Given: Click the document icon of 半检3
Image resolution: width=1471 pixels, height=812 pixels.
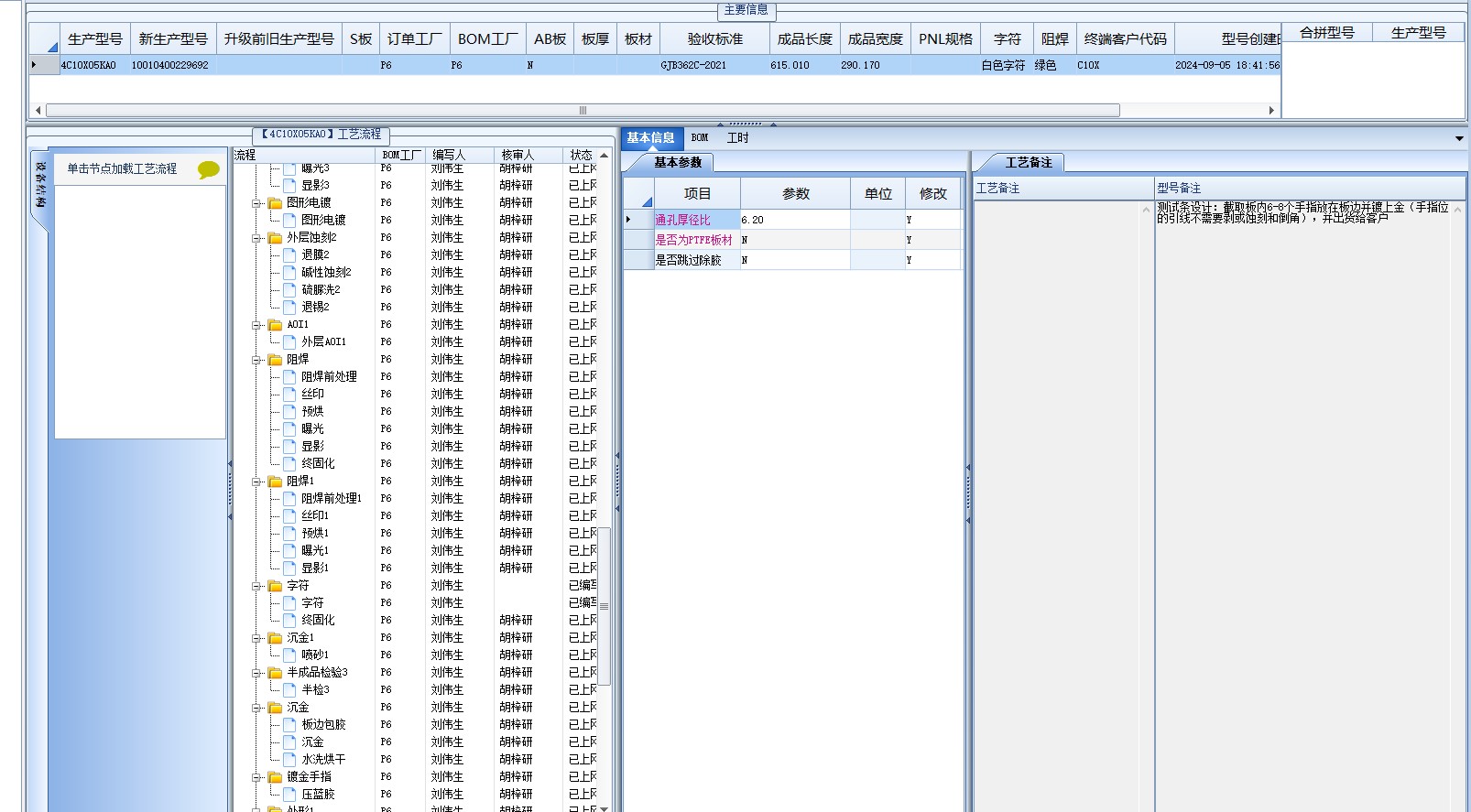Looking at the screenshot, I should pyautogui.click(x=290, y=690).
